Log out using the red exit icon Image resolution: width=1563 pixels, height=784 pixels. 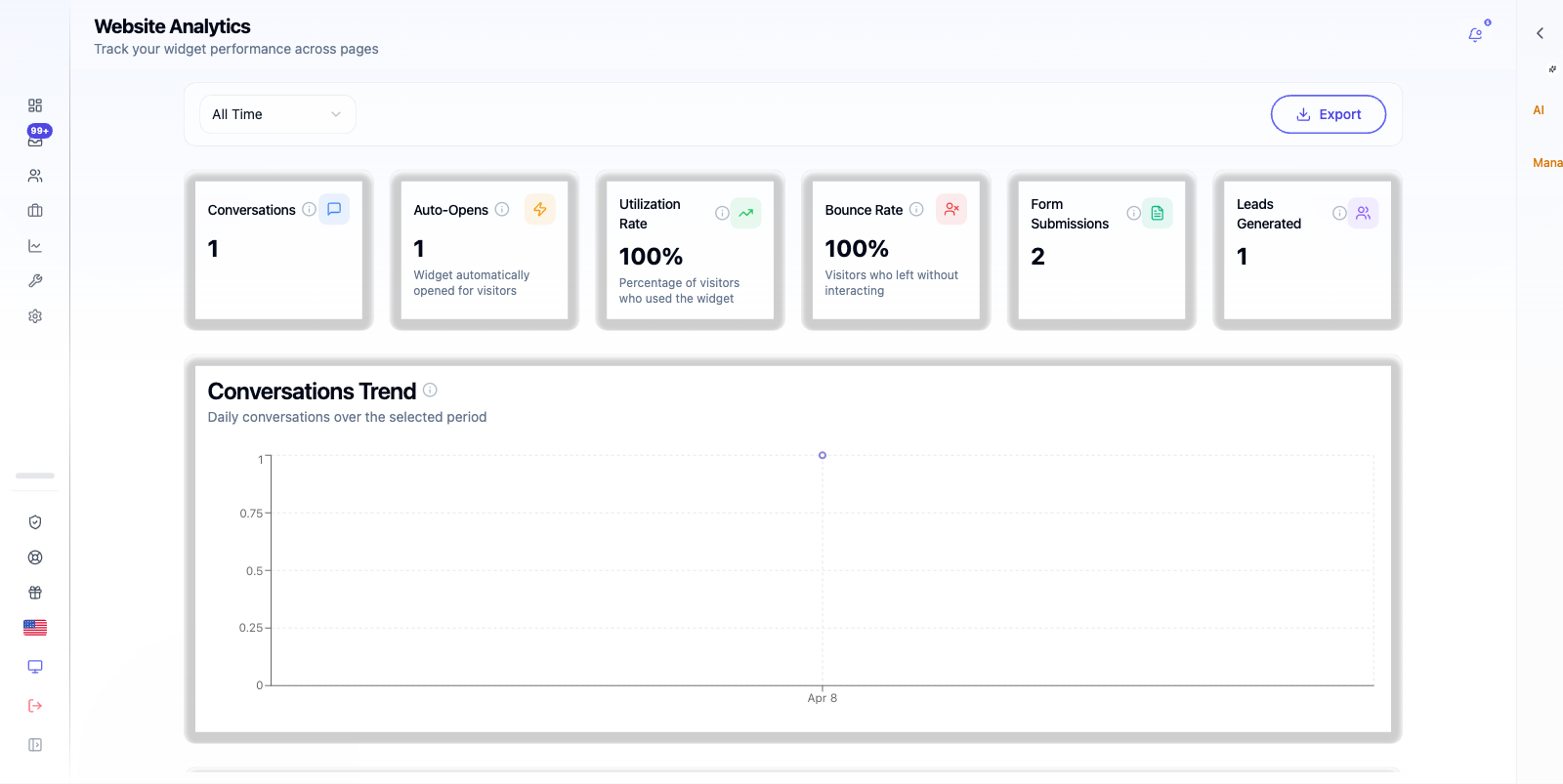[x=35, y=706]
